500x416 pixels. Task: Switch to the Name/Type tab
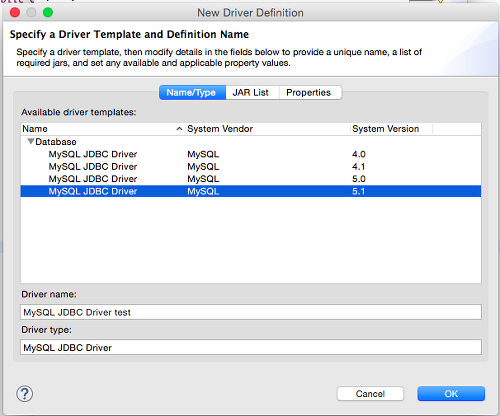[192, 92]
